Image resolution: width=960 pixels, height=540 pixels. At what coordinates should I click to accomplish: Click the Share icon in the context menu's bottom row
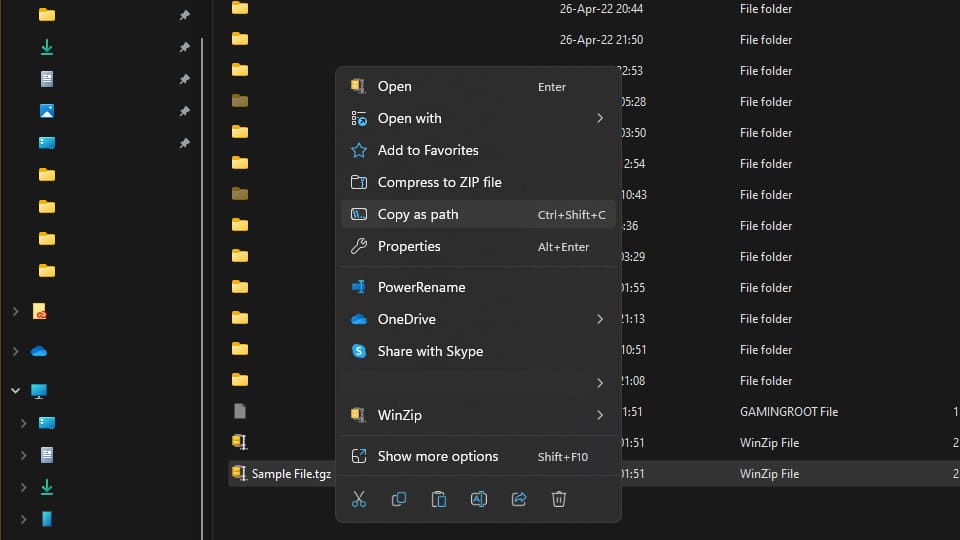click(x=519, y=499)
